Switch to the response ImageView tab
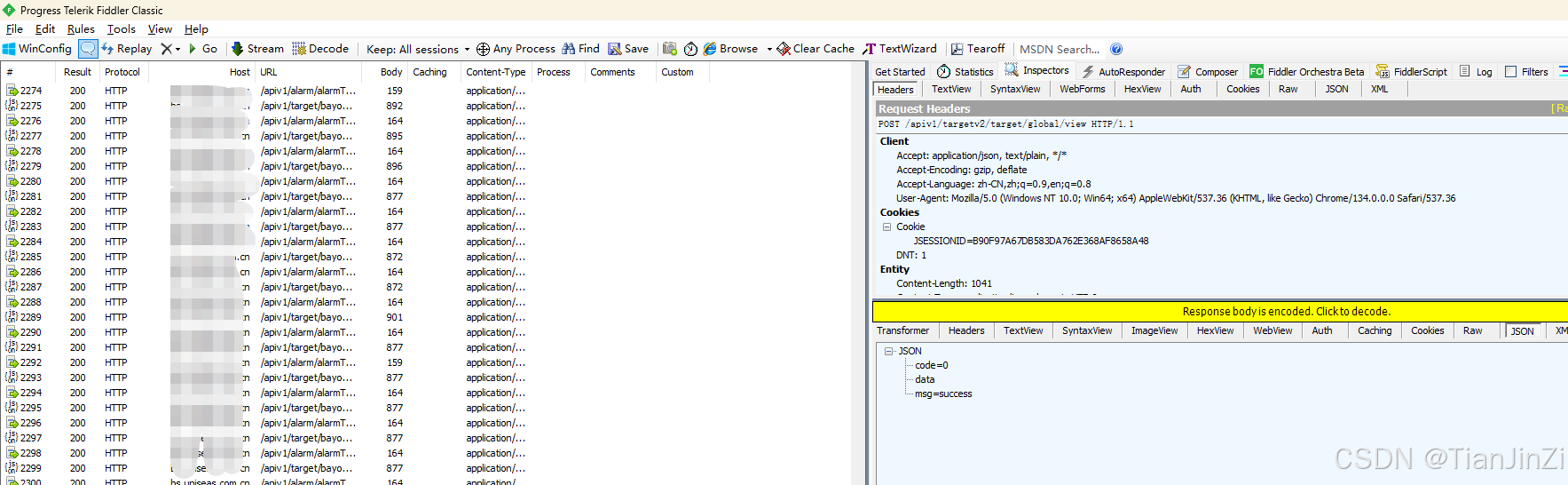 tap(1154, 330)
